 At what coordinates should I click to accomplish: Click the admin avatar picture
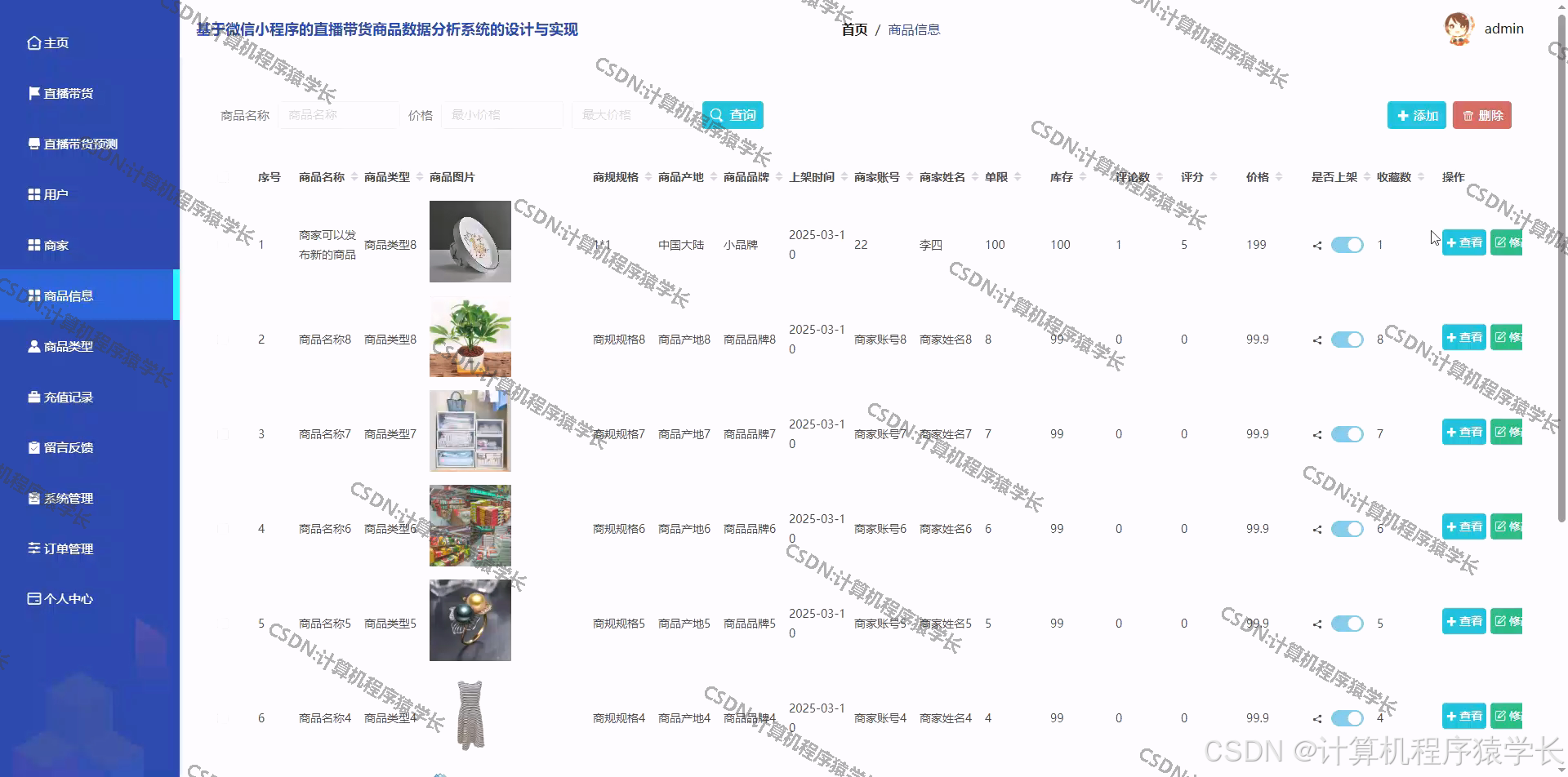point(1459,29)
